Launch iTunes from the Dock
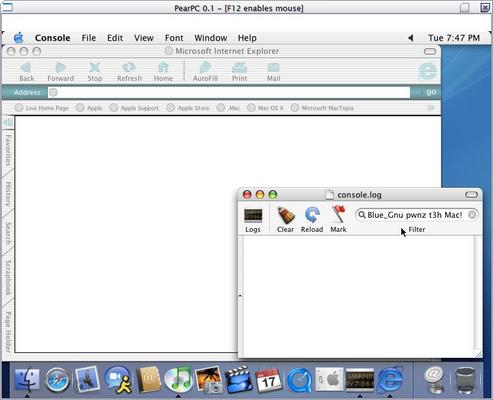The width and height of the screenshot is (493, 400). pyautogui.click(x=178, y=379)
